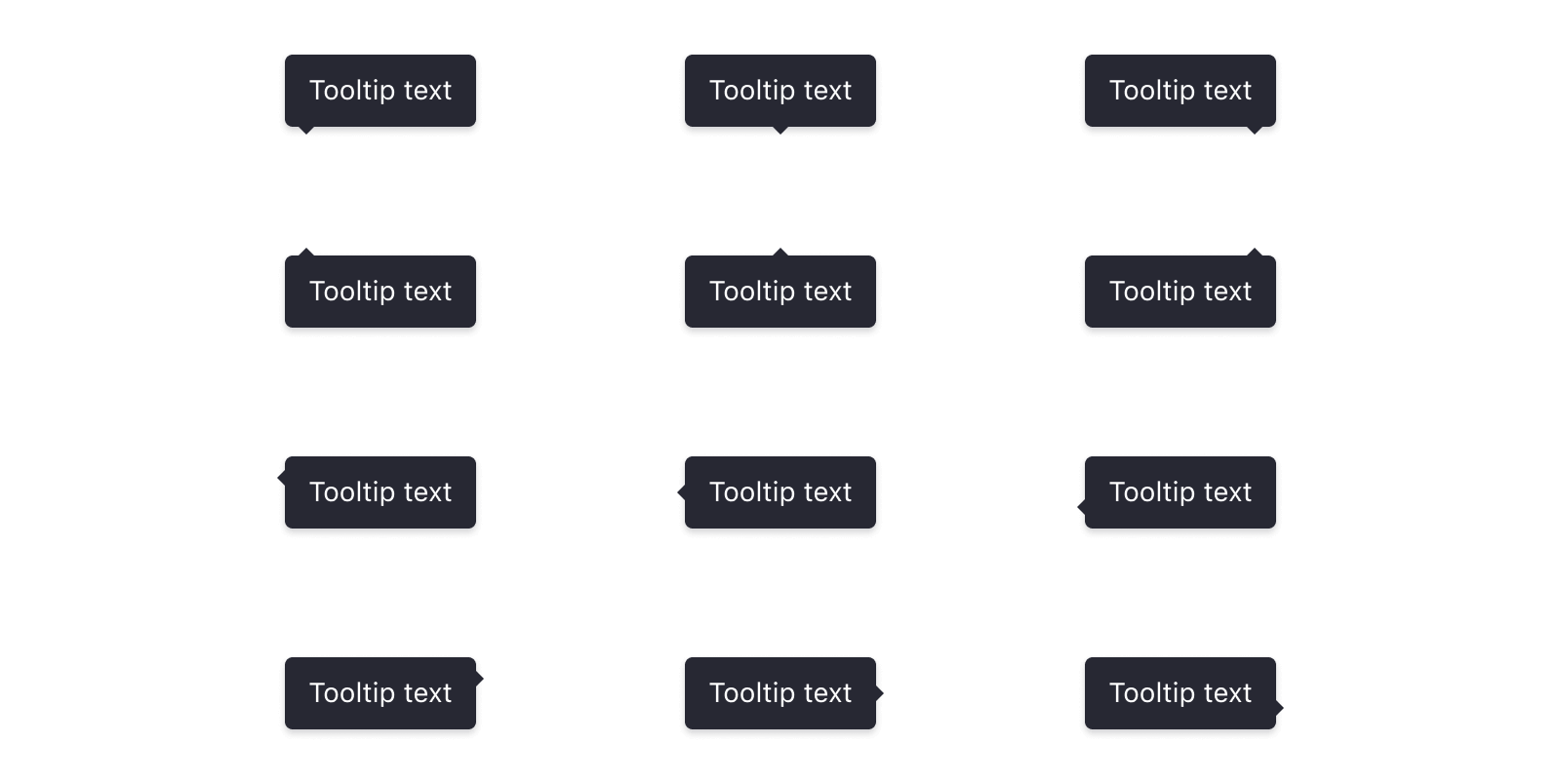Click the tooltip with left-side lower pointer arrow

tap(1181, 496)
